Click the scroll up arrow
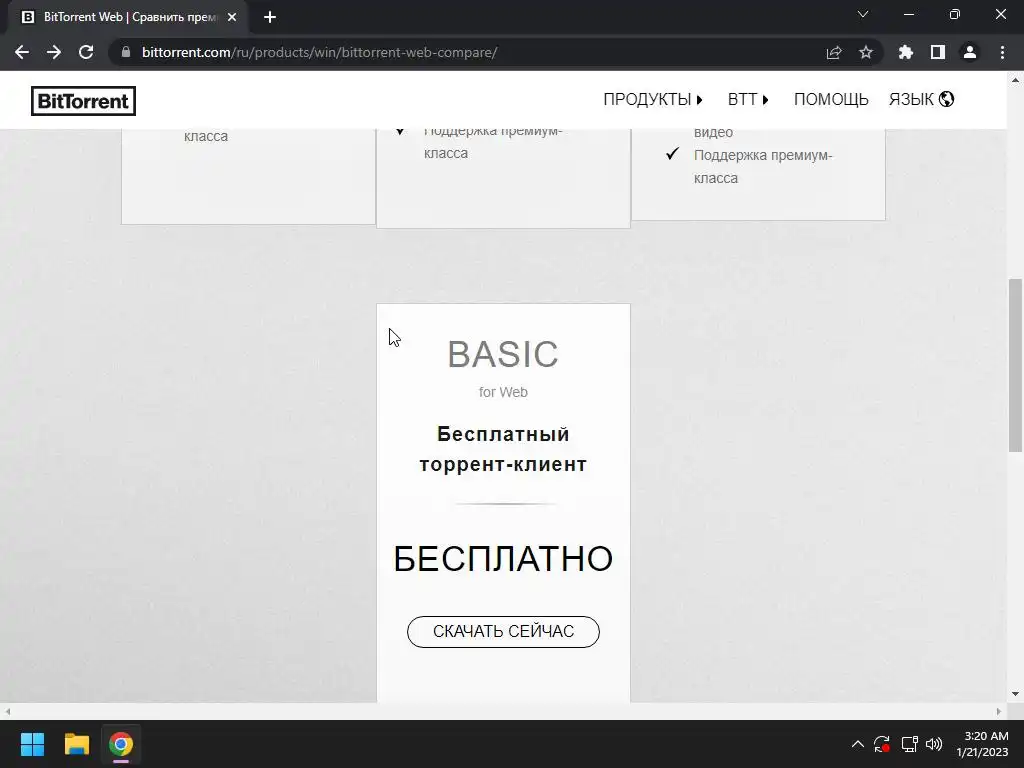Image resolution: width=1024 pixels, height=768 pixels. tap(1015, 80)
